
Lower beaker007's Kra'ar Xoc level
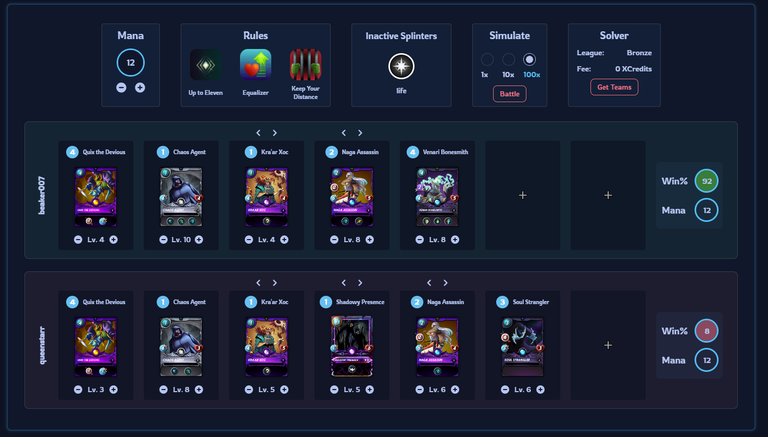tap(249, 240)
